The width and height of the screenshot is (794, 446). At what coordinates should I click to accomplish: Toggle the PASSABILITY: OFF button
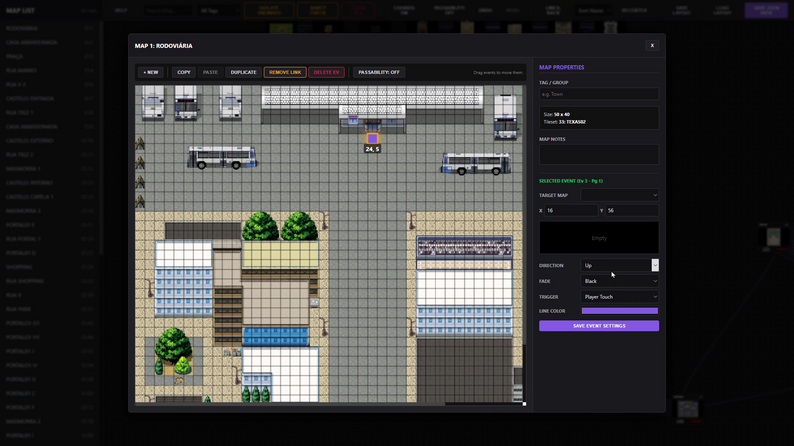pyautogui.click(x=379, y=72)
